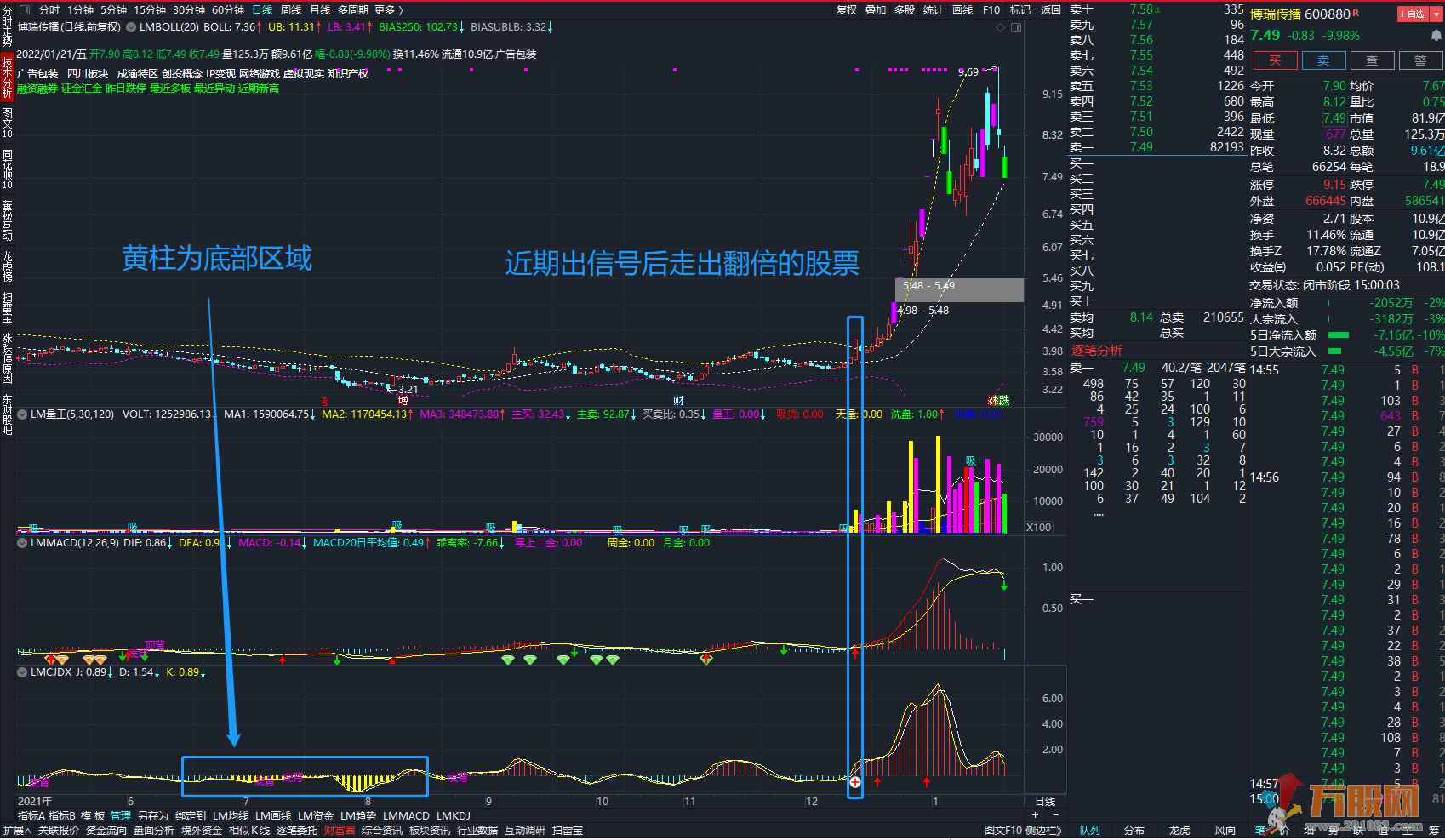Select the 指标A indicator tab
This screenshot has height=840, width=1445.
(31, 815)
